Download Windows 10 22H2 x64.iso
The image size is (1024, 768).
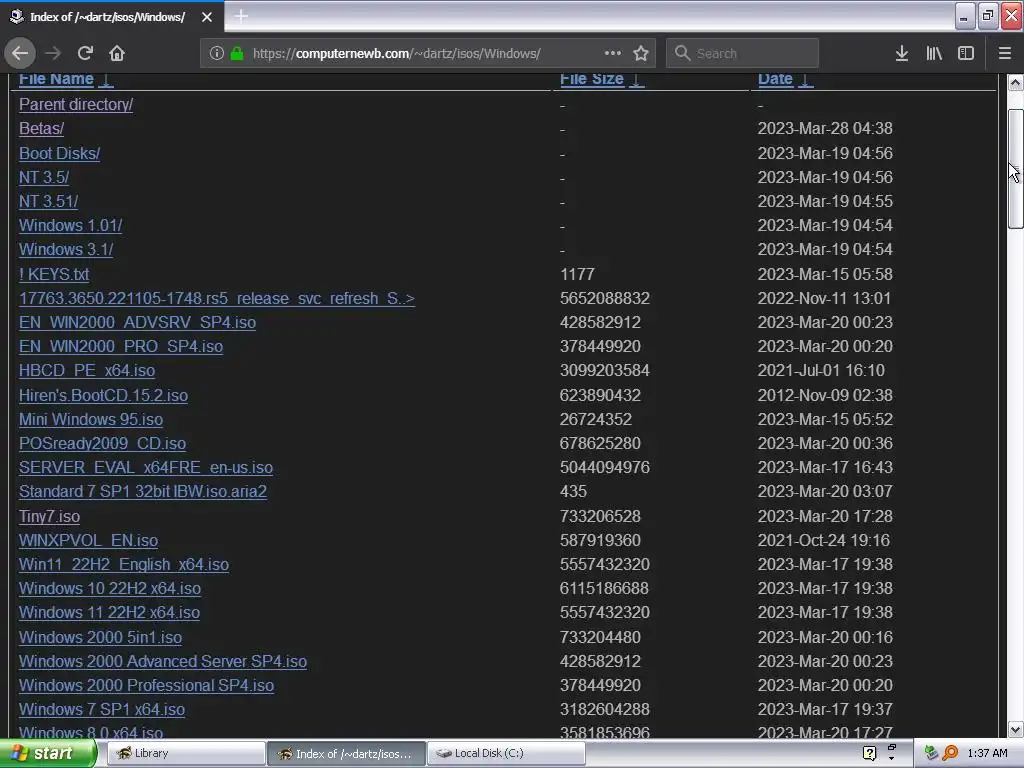point(110,589)
